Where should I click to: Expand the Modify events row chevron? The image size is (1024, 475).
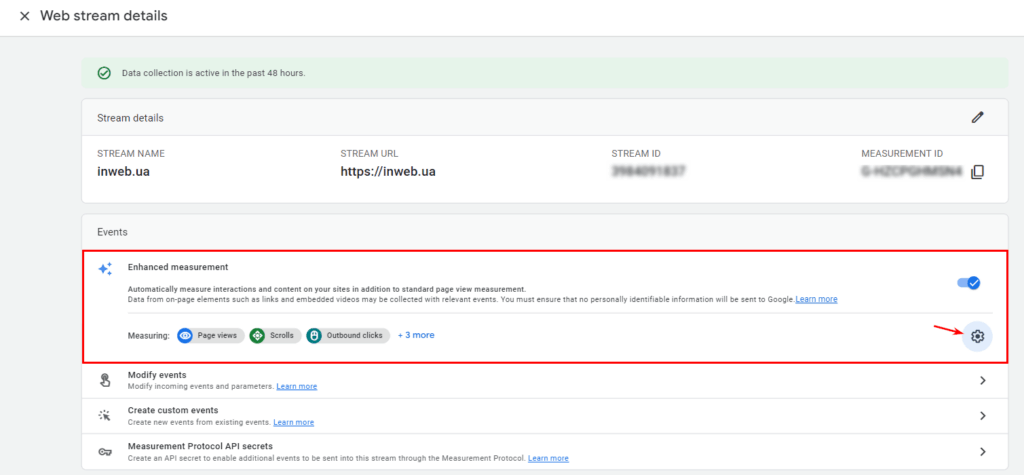coord(983,380)
